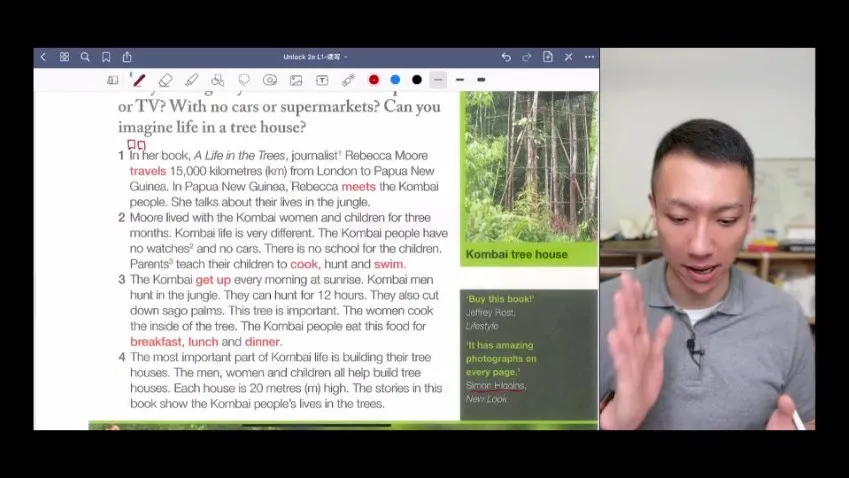Select the Text box tool
This screenshot has height=478, width=849.
tap(322, 80)
